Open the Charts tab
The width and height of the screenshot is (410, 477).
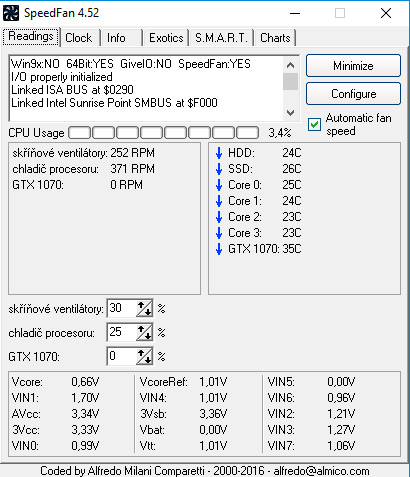tap(275, 38)
